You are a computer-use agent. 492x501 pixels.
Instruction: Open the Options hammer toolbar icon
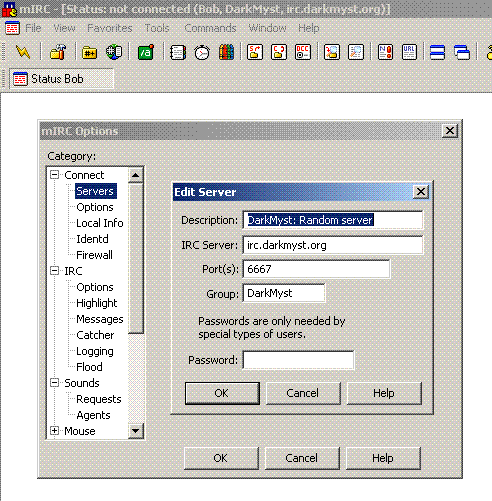(58, 52)
